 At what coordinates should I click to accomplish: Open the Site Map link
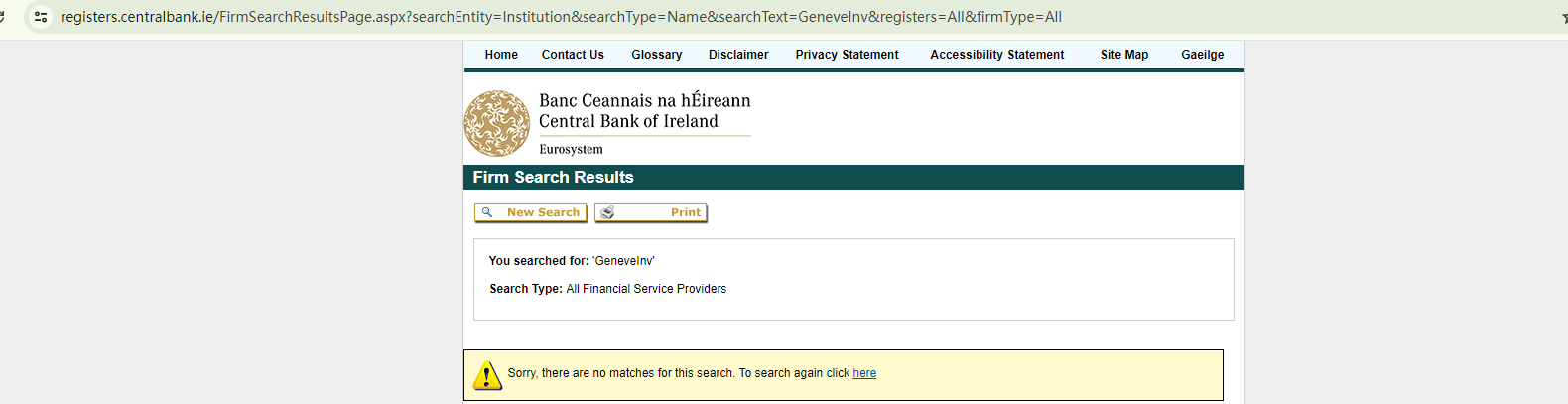(1123, 55)
